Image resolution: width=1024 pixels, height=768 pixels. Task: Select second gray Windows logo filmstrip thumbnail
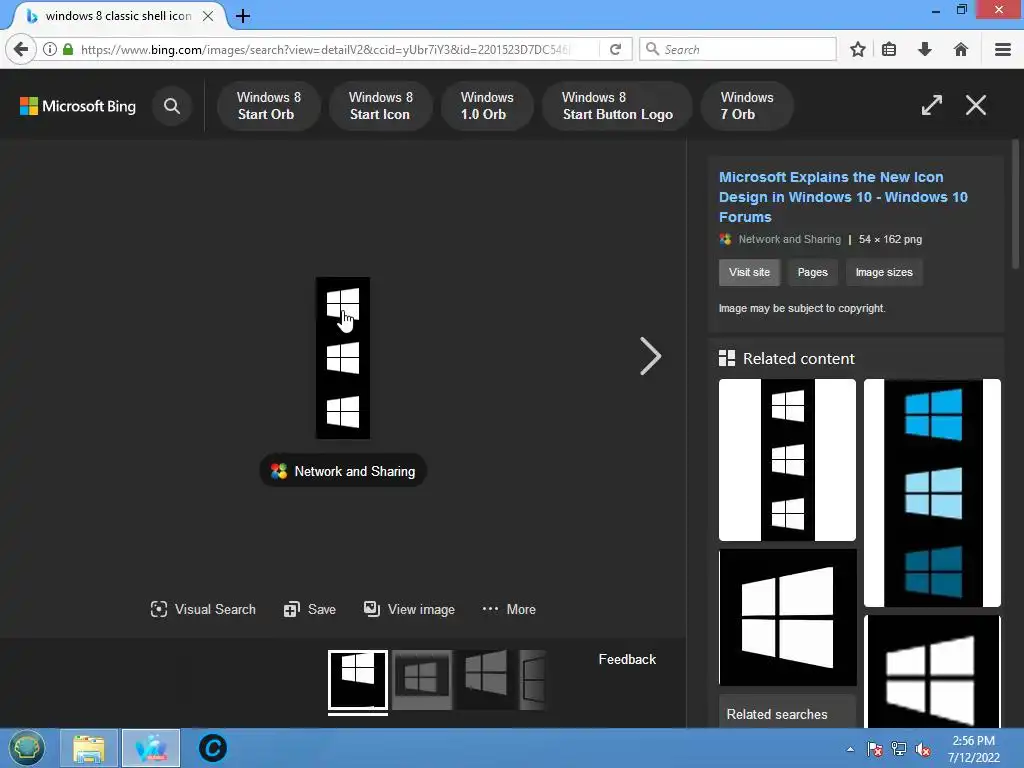[x=422, y=680]
